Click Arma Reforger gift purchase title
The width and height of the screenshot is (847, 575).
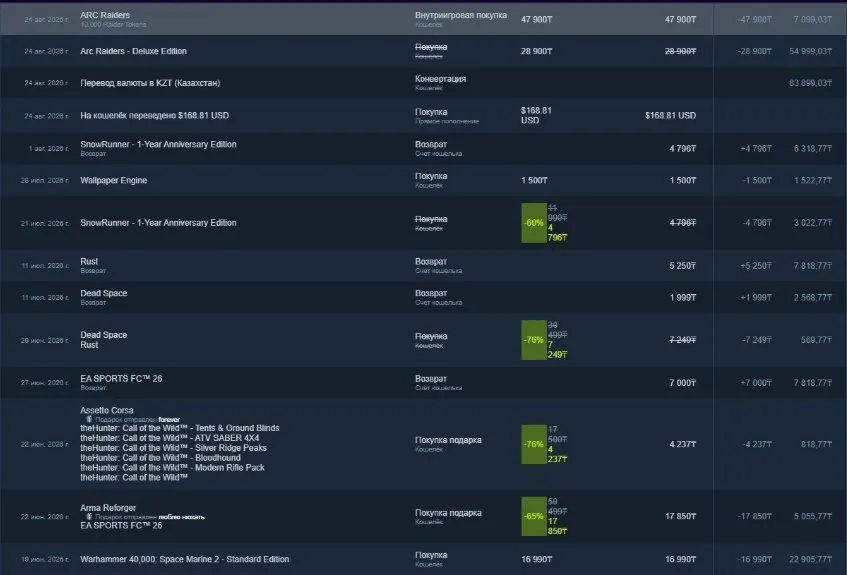coord(108,507)
